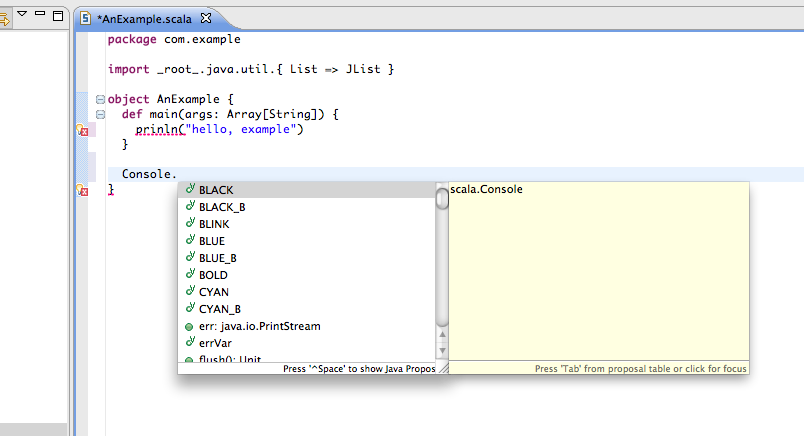Image resolution: width=804 pixels, height=436 pixels.
Task: Collapse the def main method fold
Action: [x=99, y=115]
